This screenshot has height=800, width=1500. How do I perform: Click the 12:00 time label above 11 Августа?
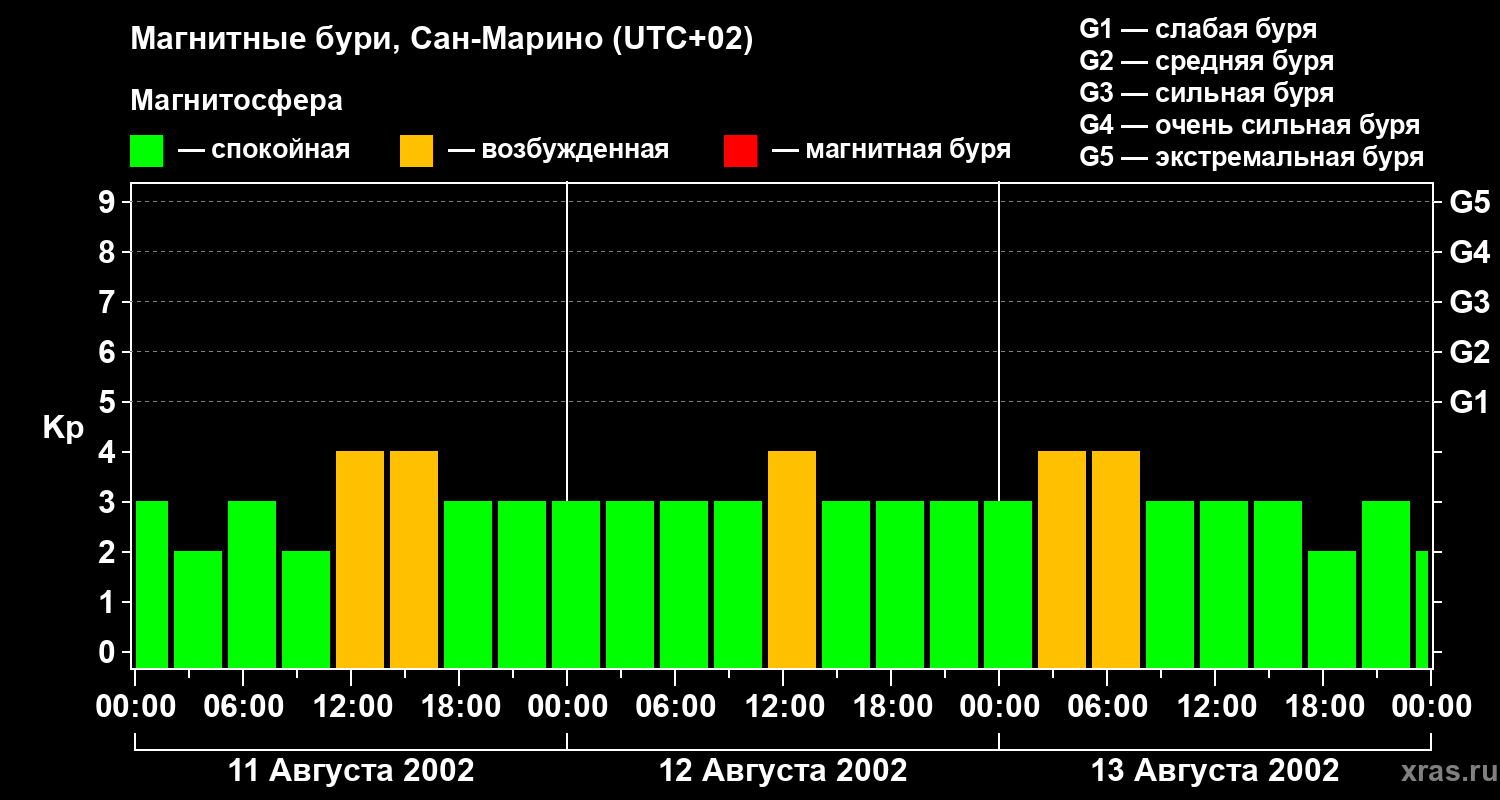click(351, 707)
